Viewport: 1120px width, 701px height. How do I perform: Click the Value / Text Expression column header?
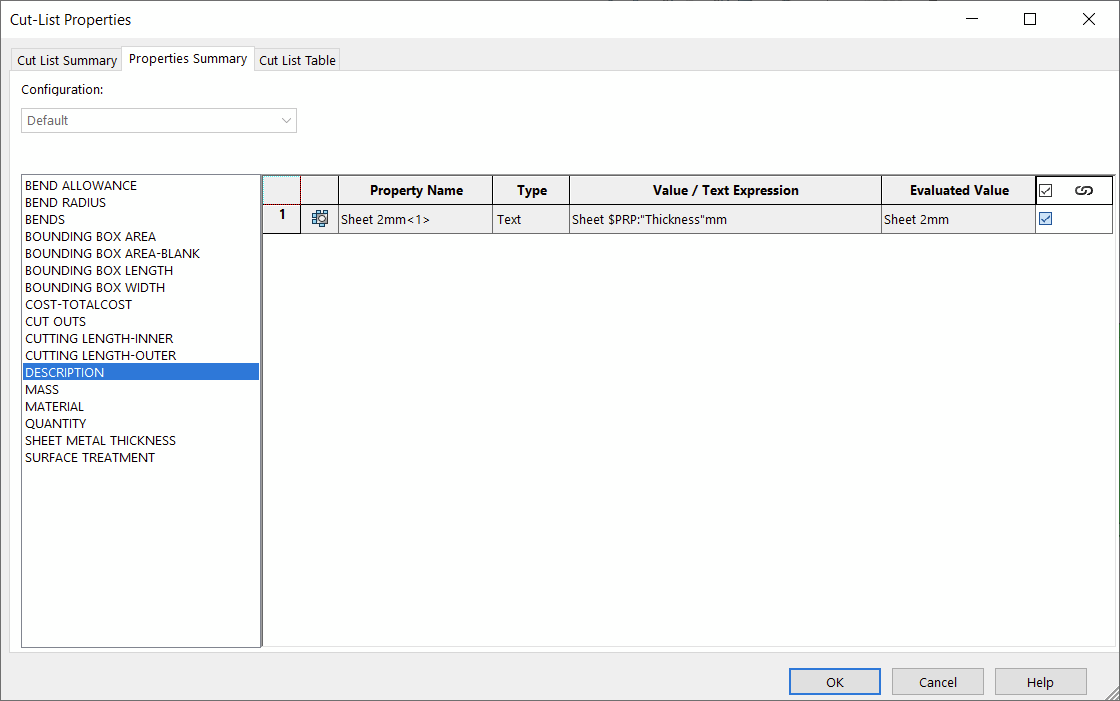(x=725, y=190)
